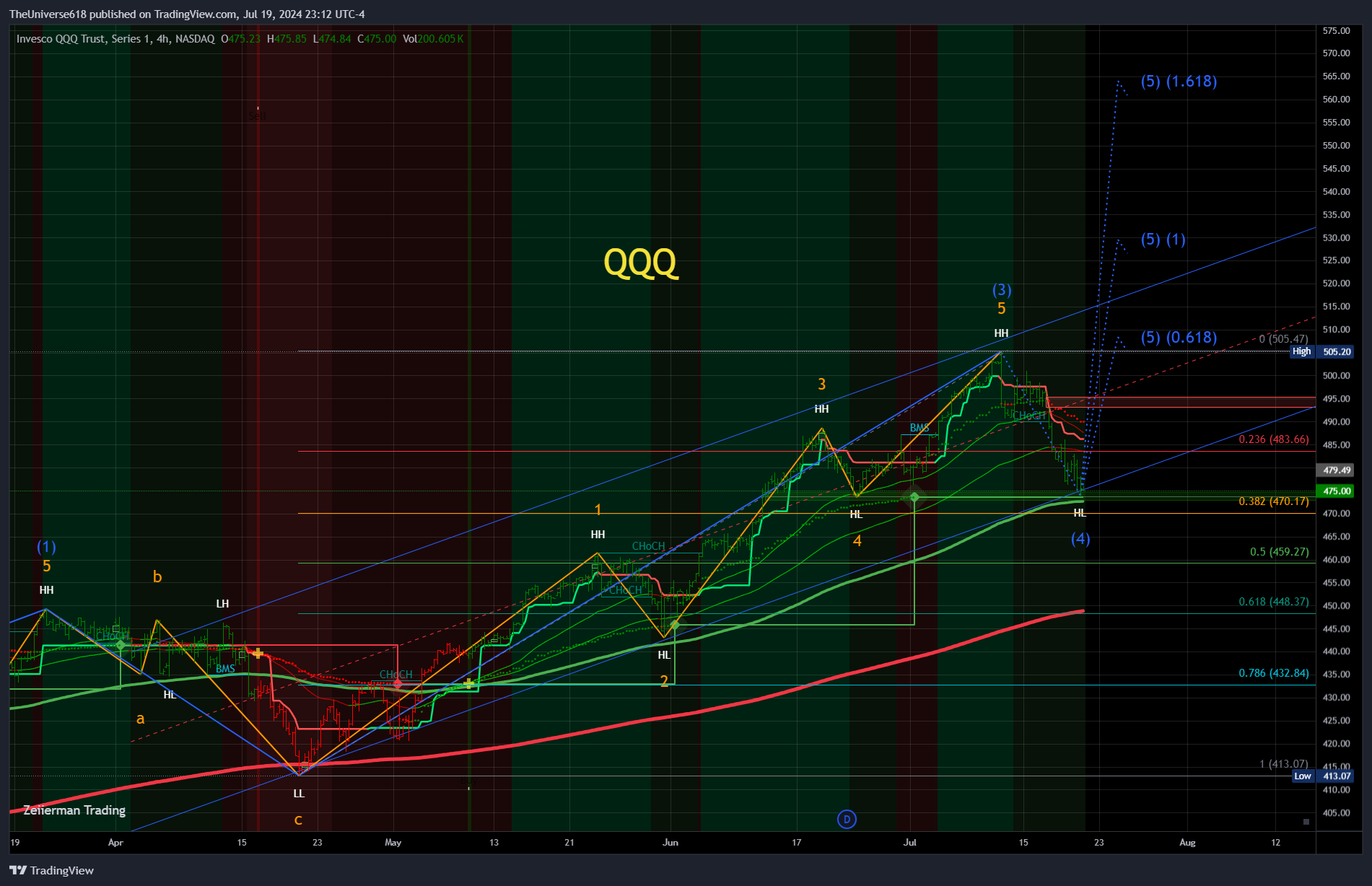The image size is (1372, 886).
Task: Click the orange wave number 4
Action: (x=857, y=541)
